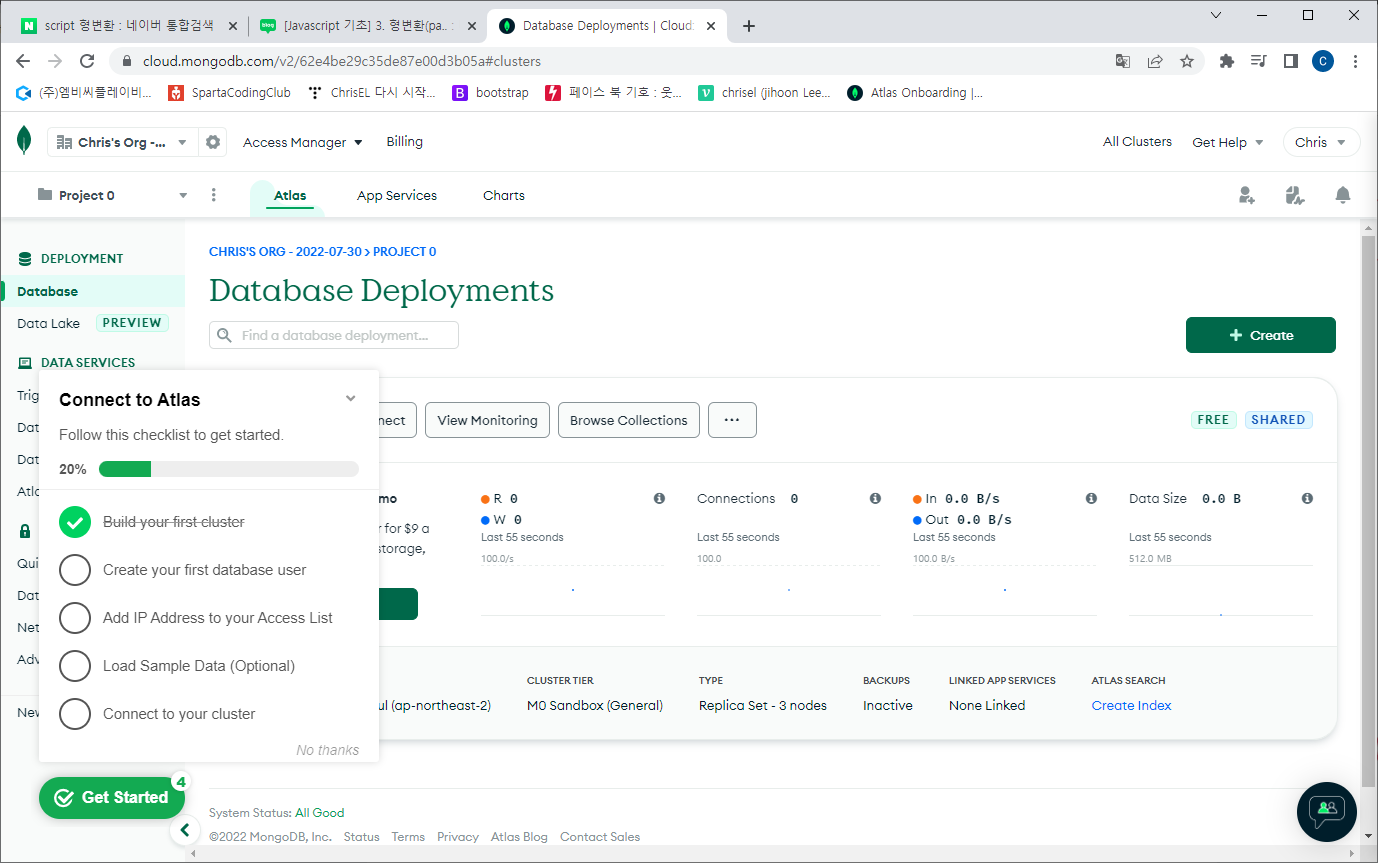Select Data Lake in the sidebar
Screen dimensions: 1378x863
tap(48, 323)
